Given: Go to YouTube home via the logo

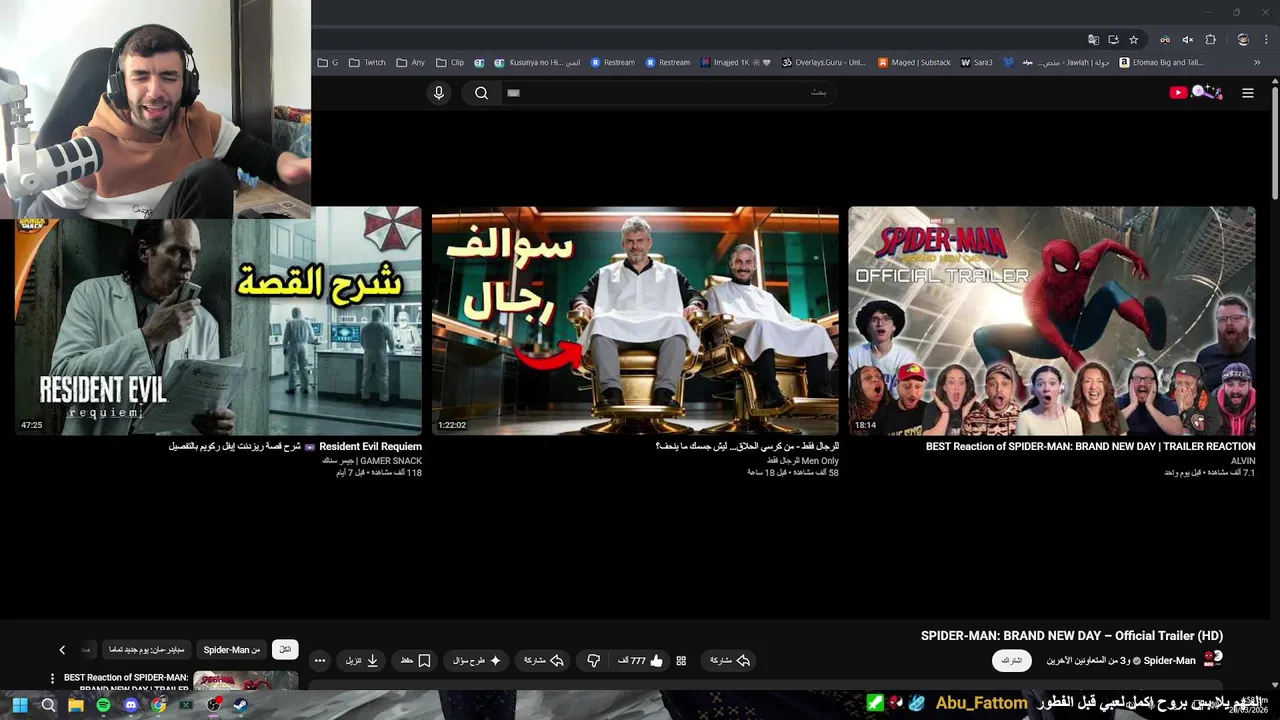Looking at the screenshot, I should pos(1197,93).
